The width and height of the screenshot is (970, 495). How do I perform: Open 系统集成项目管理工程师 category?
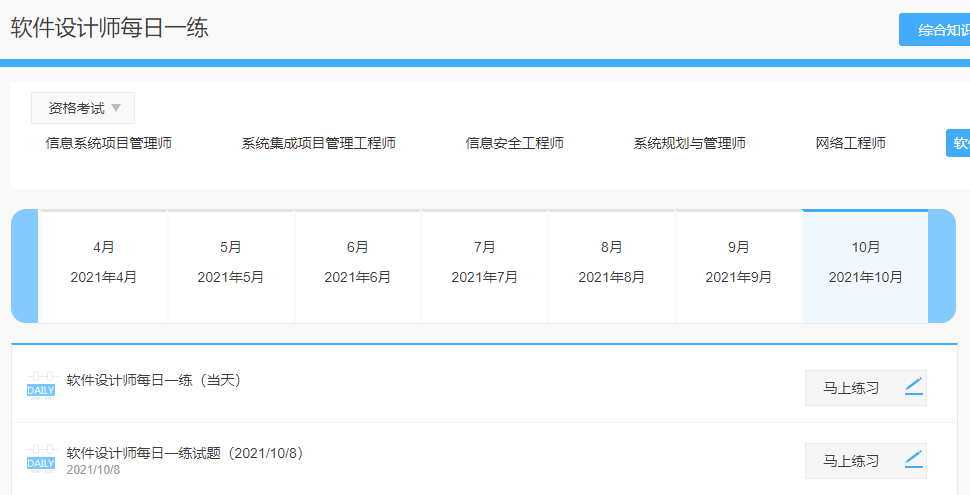[318, 143]
